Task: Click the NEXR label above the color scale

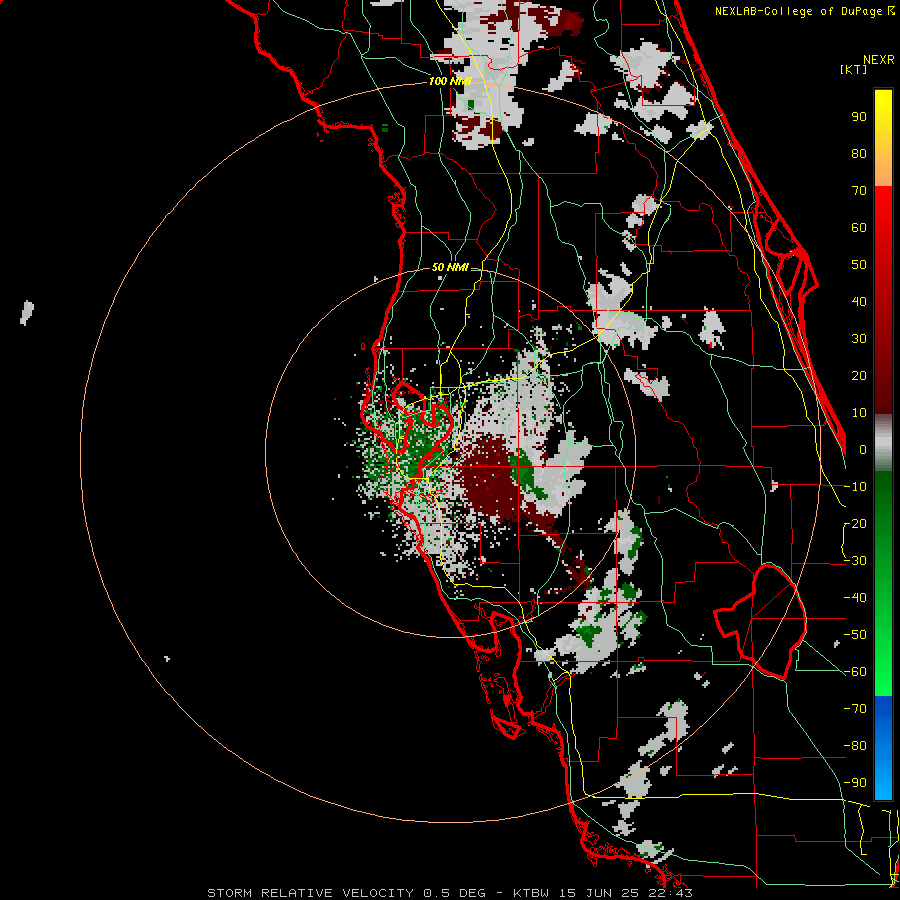Action: pyautogui.click(x=878, y=60)
